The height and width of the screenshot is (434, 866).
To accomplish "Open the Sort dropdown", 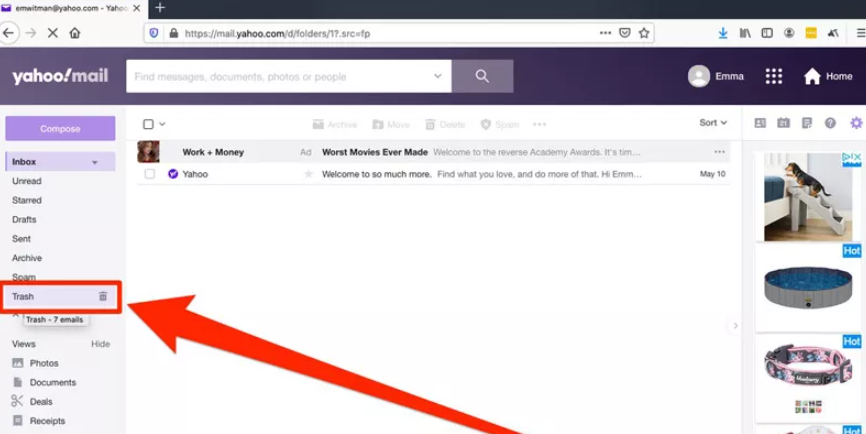I will coord(713,123).
